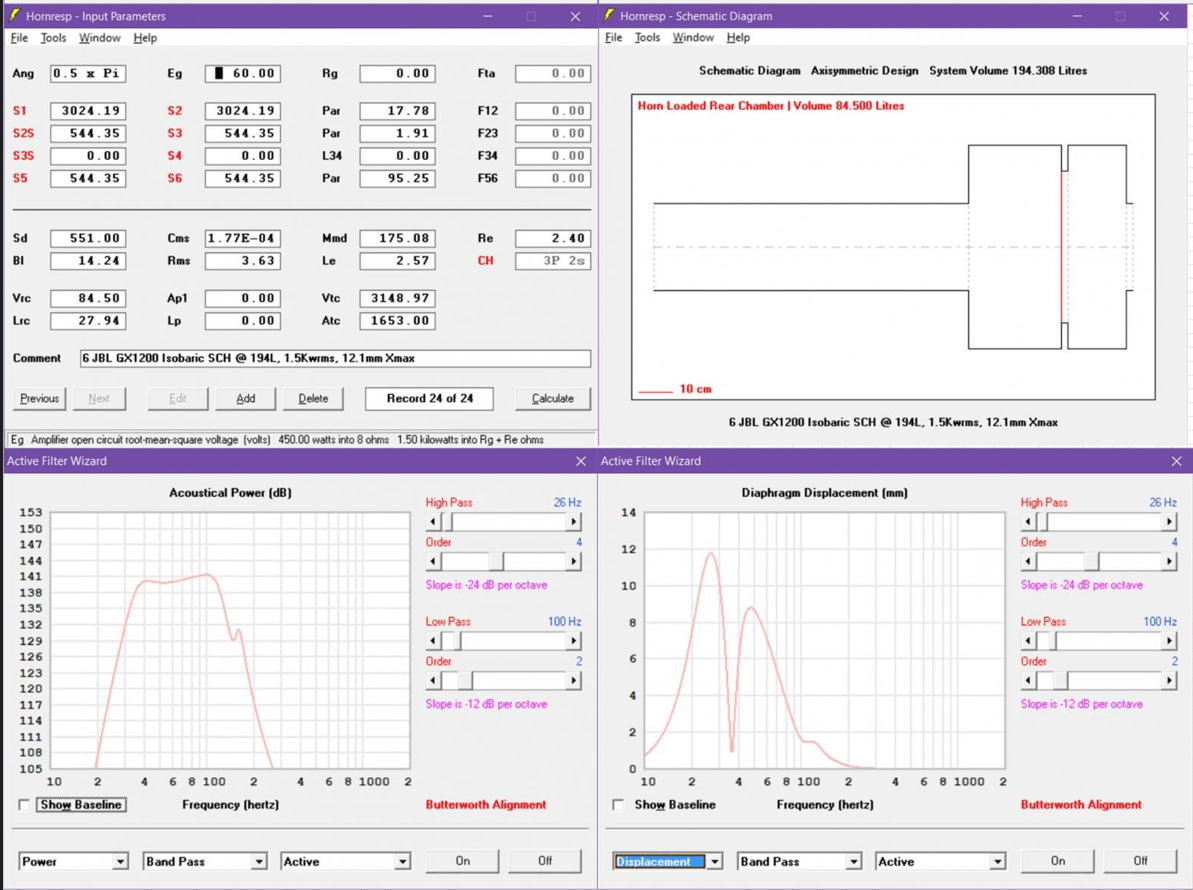Viewport: 1193px width, 890px height.
Task: Minimize the Schematic Diagram window
Action: (1077, 16)
